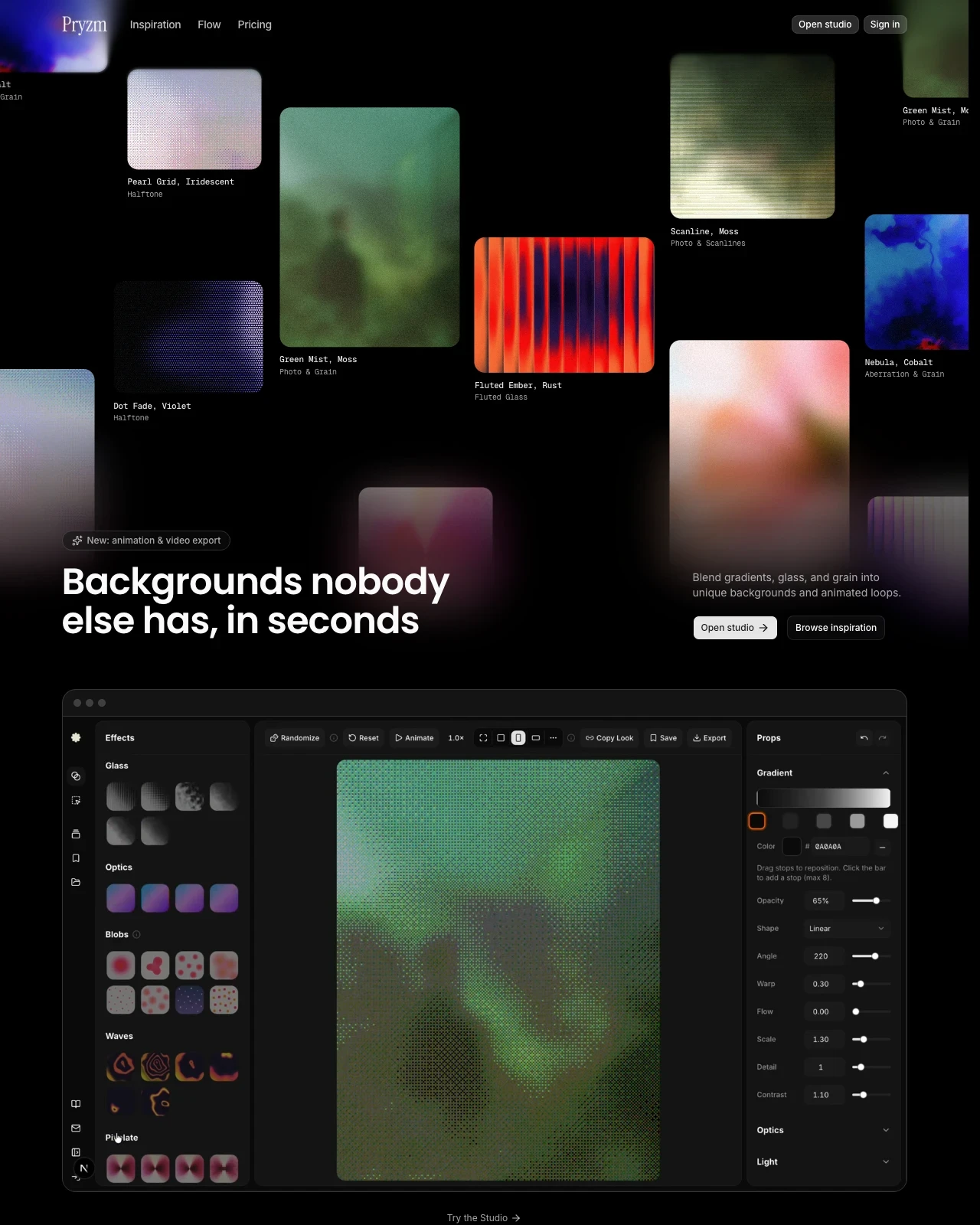Select the landscape aspect ratio option
The image size is (980, 1225).
[536, 738]
